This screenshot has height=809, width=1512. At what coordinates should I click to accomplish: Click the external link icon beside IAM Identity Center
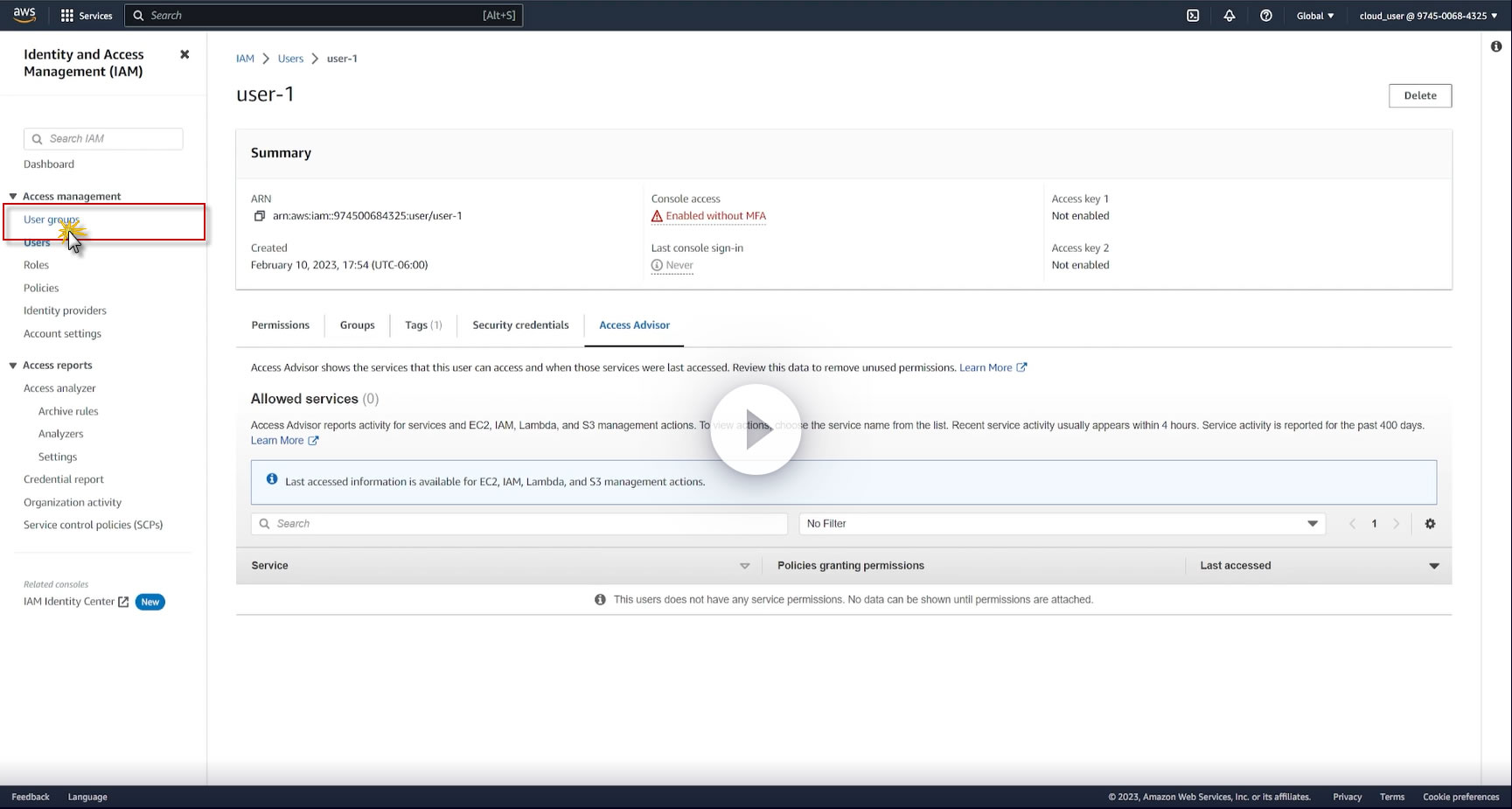123,602
